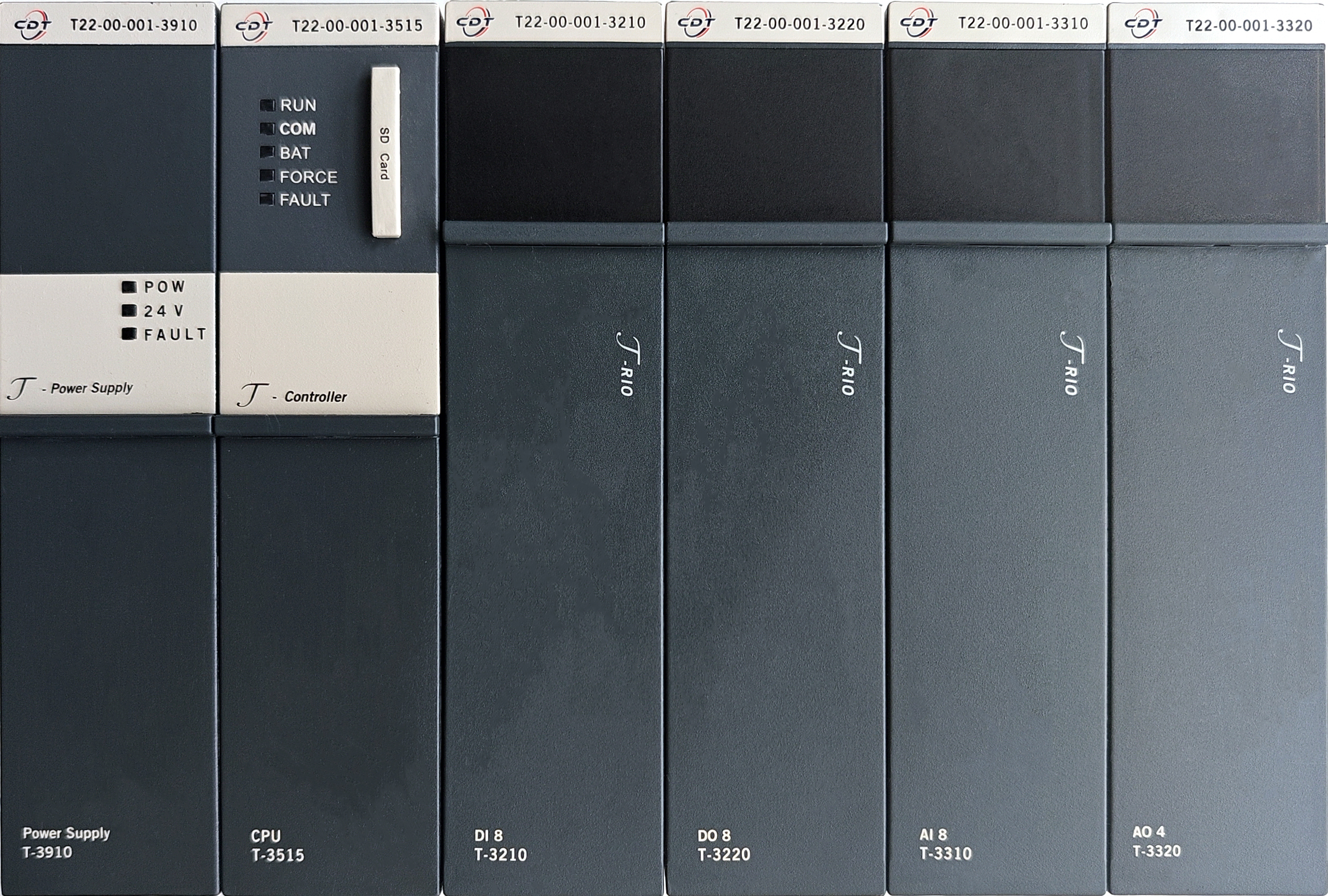Click the J-RIO logo on AO 4 module
The height and width of the screenshot is (896, 1328).
point(1290,361)
